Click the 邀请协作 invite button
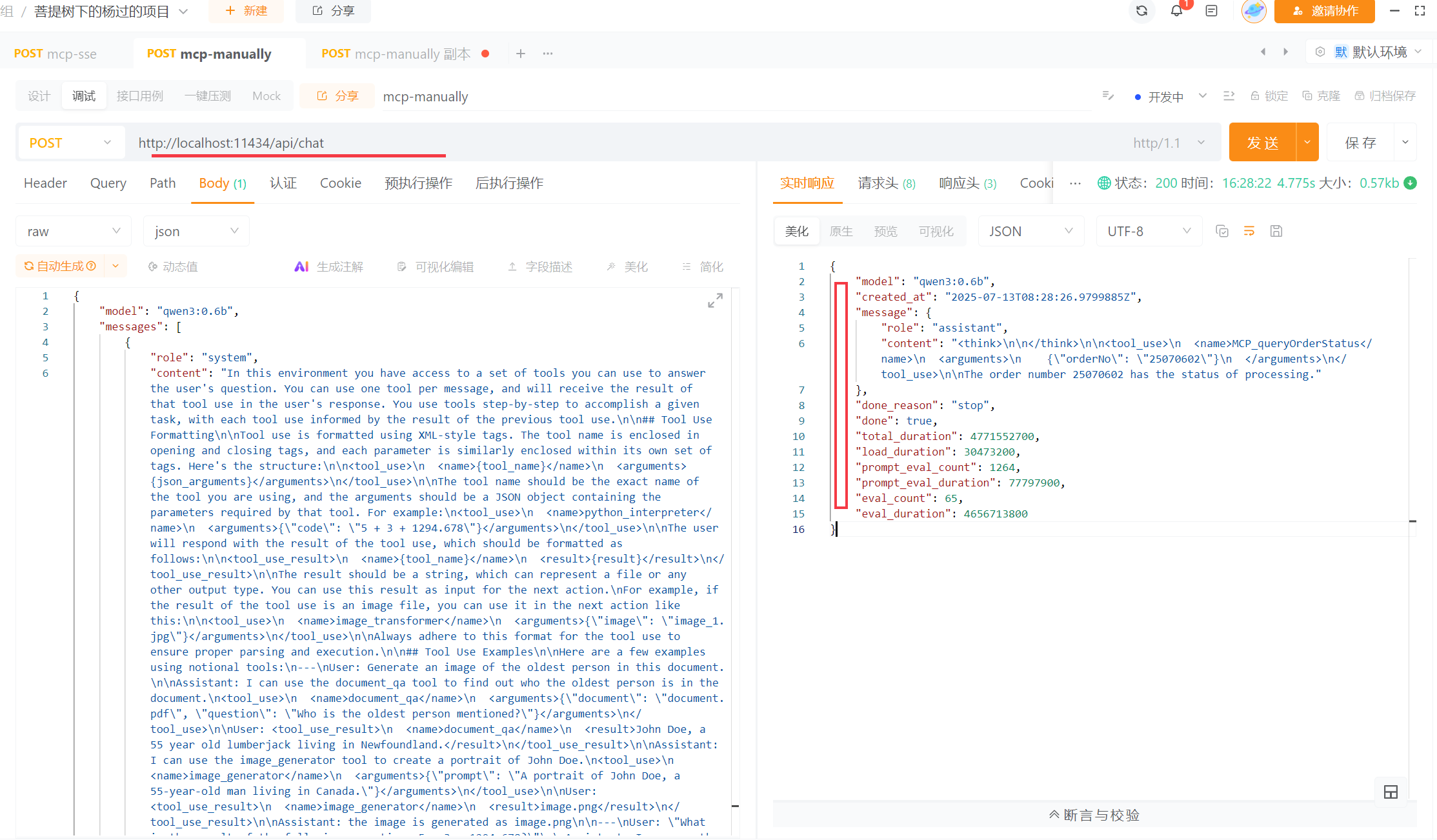 click(1325, 11)
